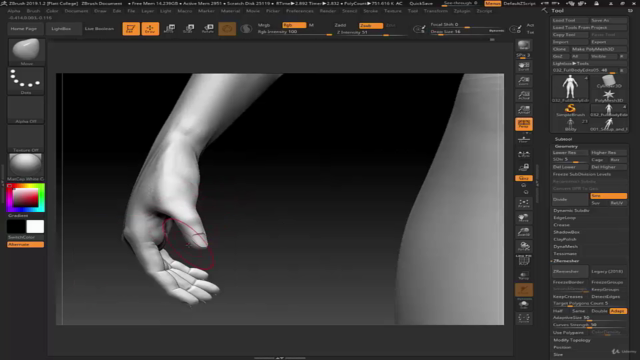Click the Actual size icon
This screenshot has width=640, height=360.
(x=524, y=95)
